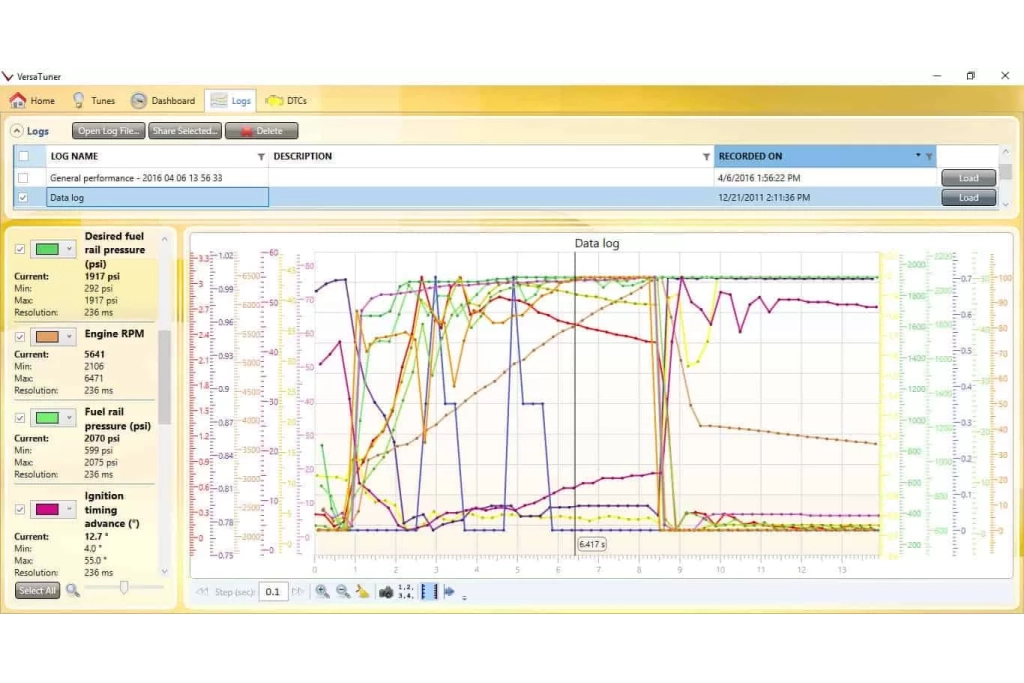The height and width of the screenshot is (683, 1024).
Task: Switch to the Dashboard tab
Action: 163,101
